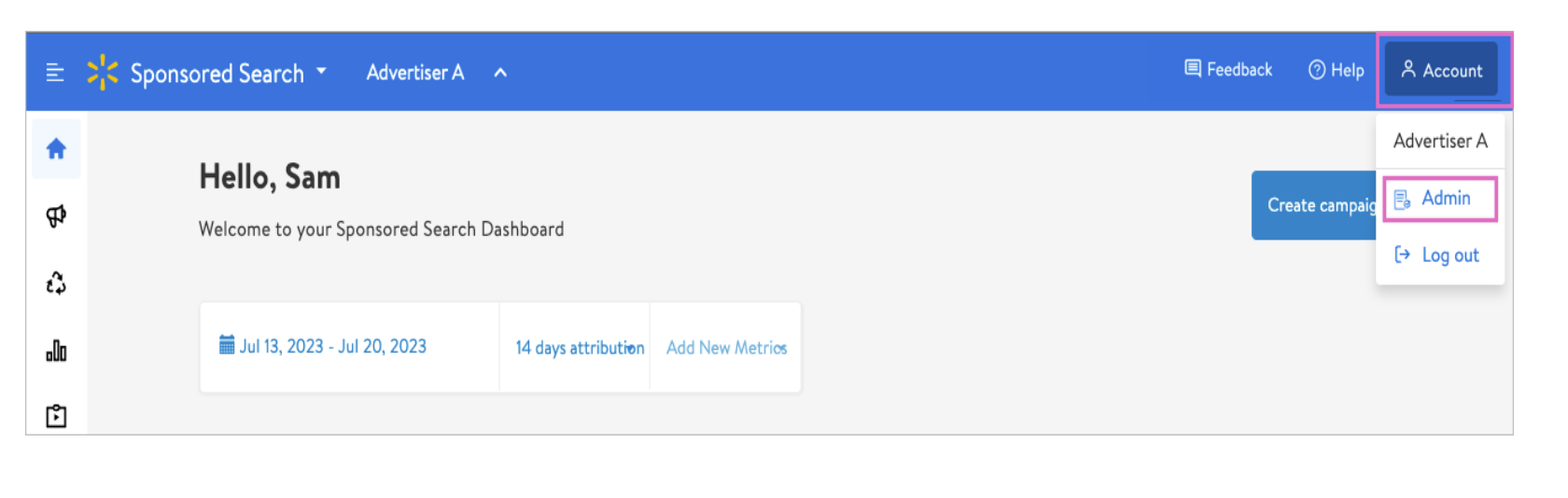1568x498 pixels.
Task: Open the 14 days attribution dropdown
Action: point(580,348)
